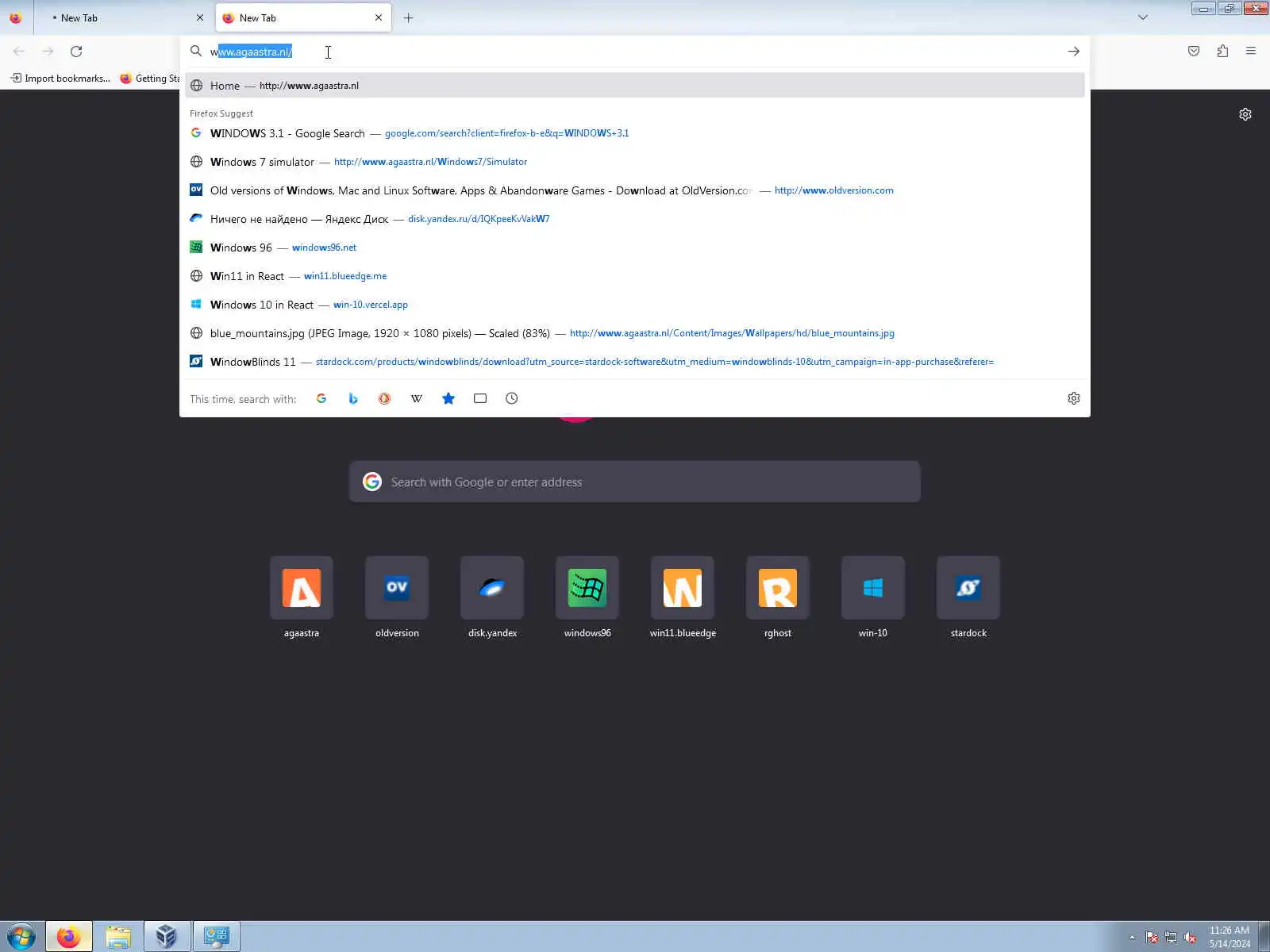The image size is (1270, 952).
Task: Open the Windows Start button
Action: tap(21, 937)
